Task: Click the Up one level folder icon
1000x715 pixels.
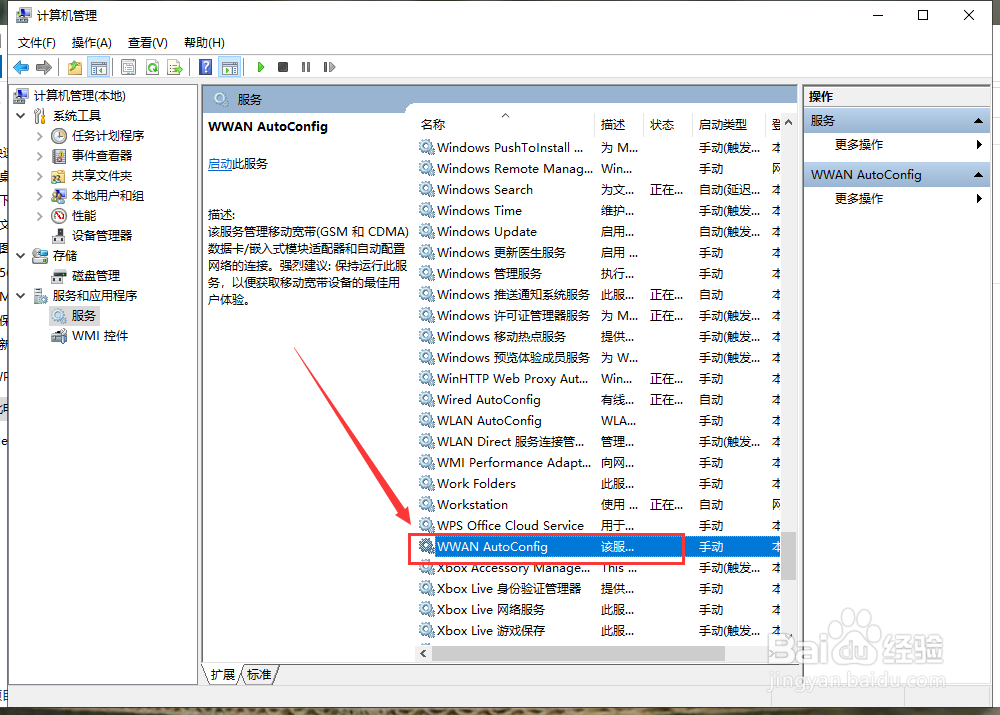Action: click(75, 67)
